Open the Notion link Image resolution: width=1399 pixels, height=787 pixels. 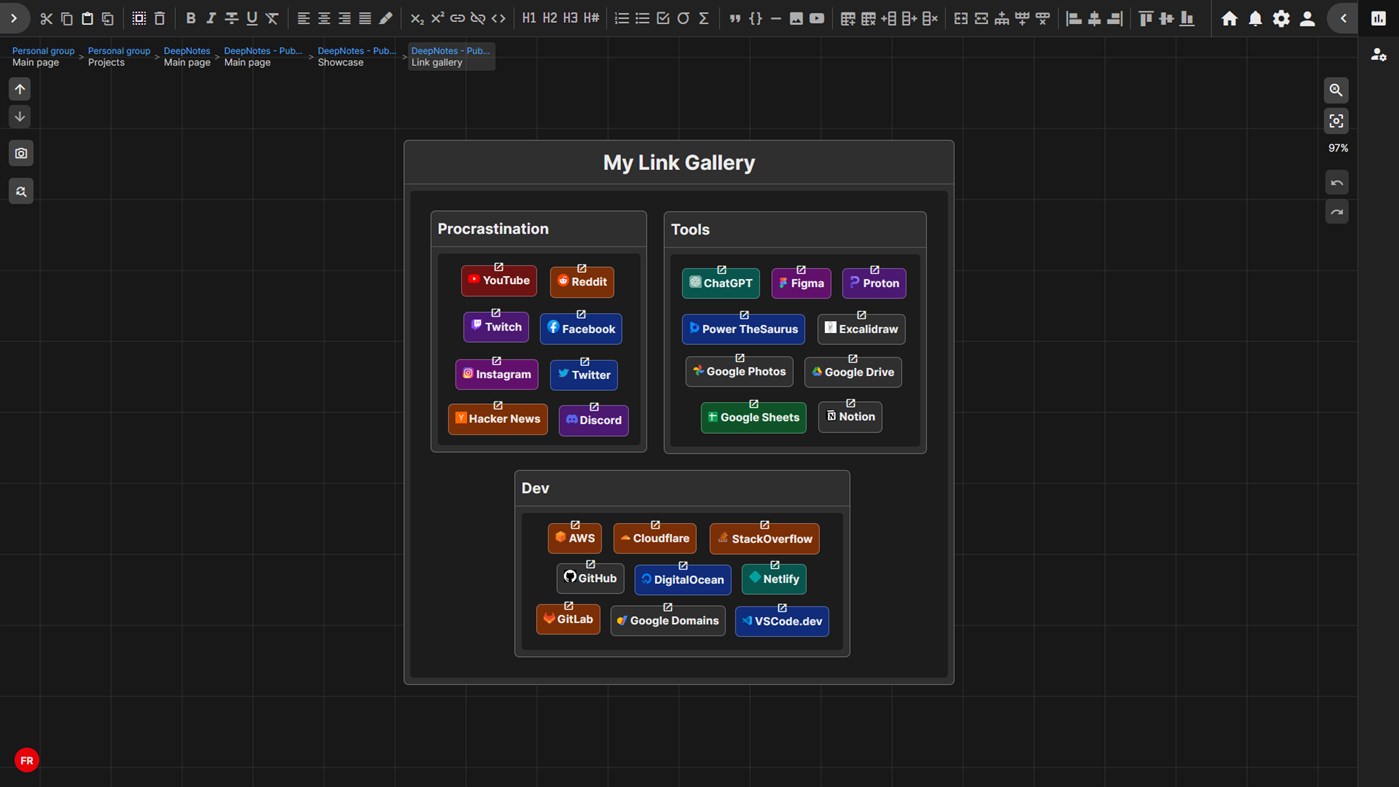tap(849, 417)
